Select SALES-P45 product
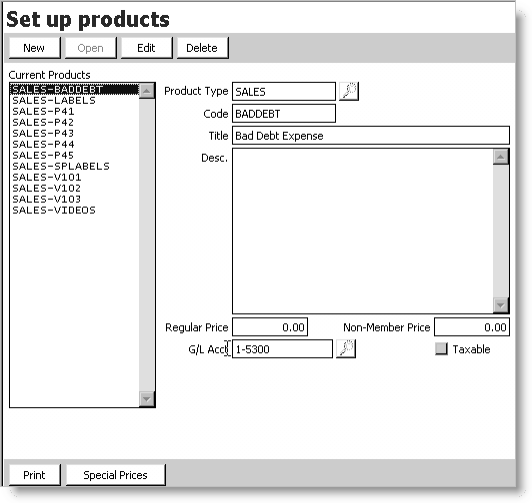Viewport: 532px width, 503px height. [74, 155]
